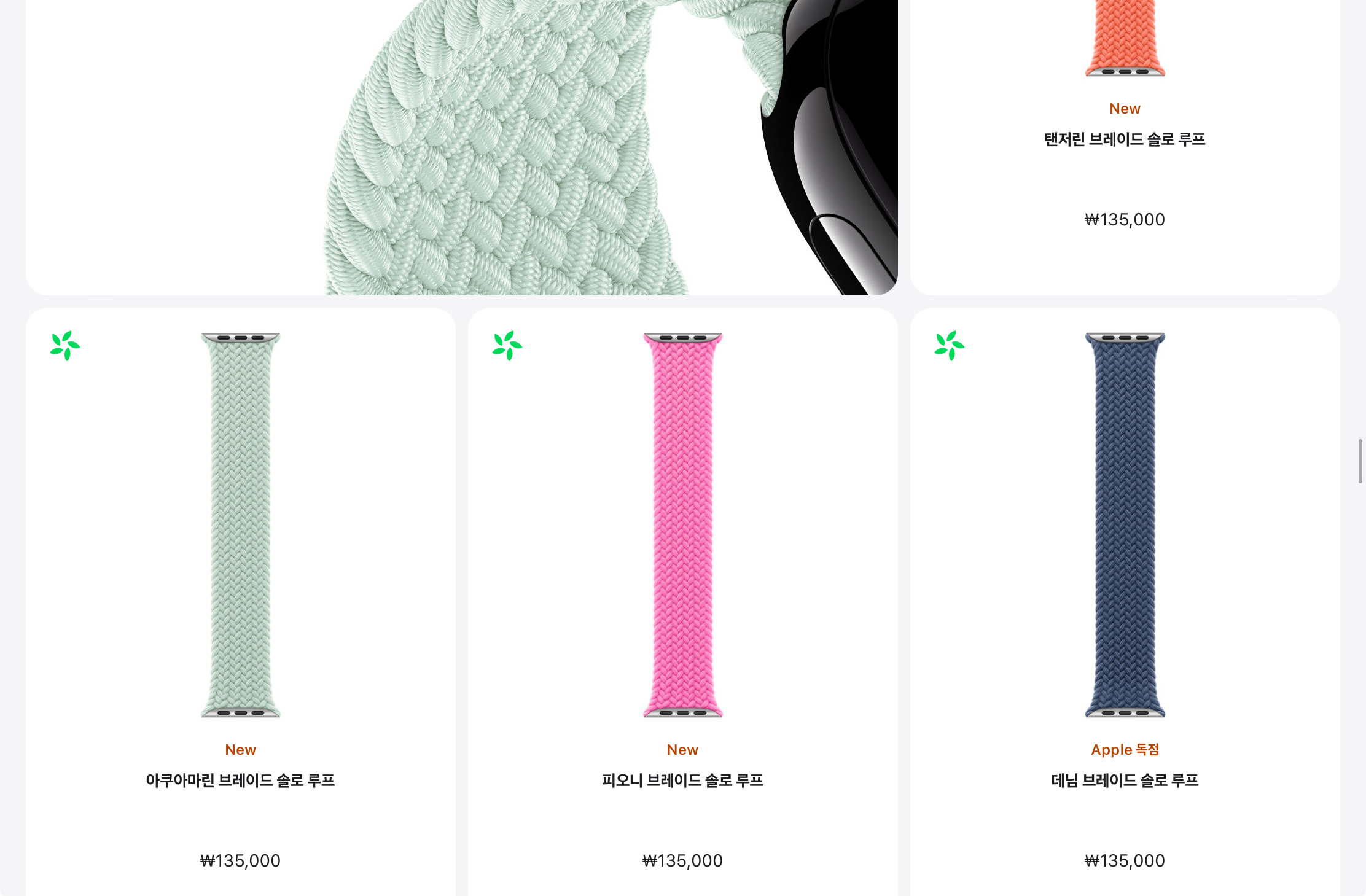Screen dimensions: 1366x896
Task: Click the New label above Tangerine band title
Action: click(x=1125, y=109)
